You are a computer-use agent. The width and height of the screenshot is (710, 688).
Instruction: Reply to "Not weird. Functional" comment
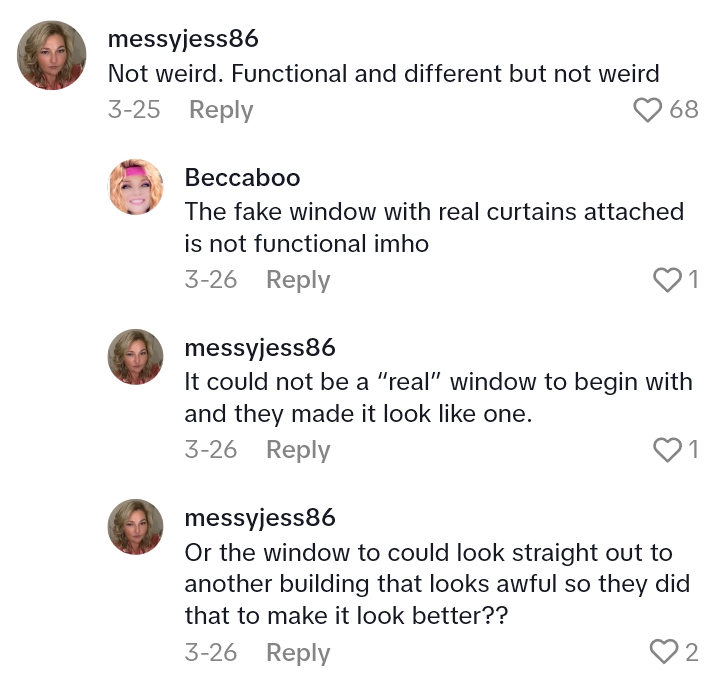pos(221,109)
